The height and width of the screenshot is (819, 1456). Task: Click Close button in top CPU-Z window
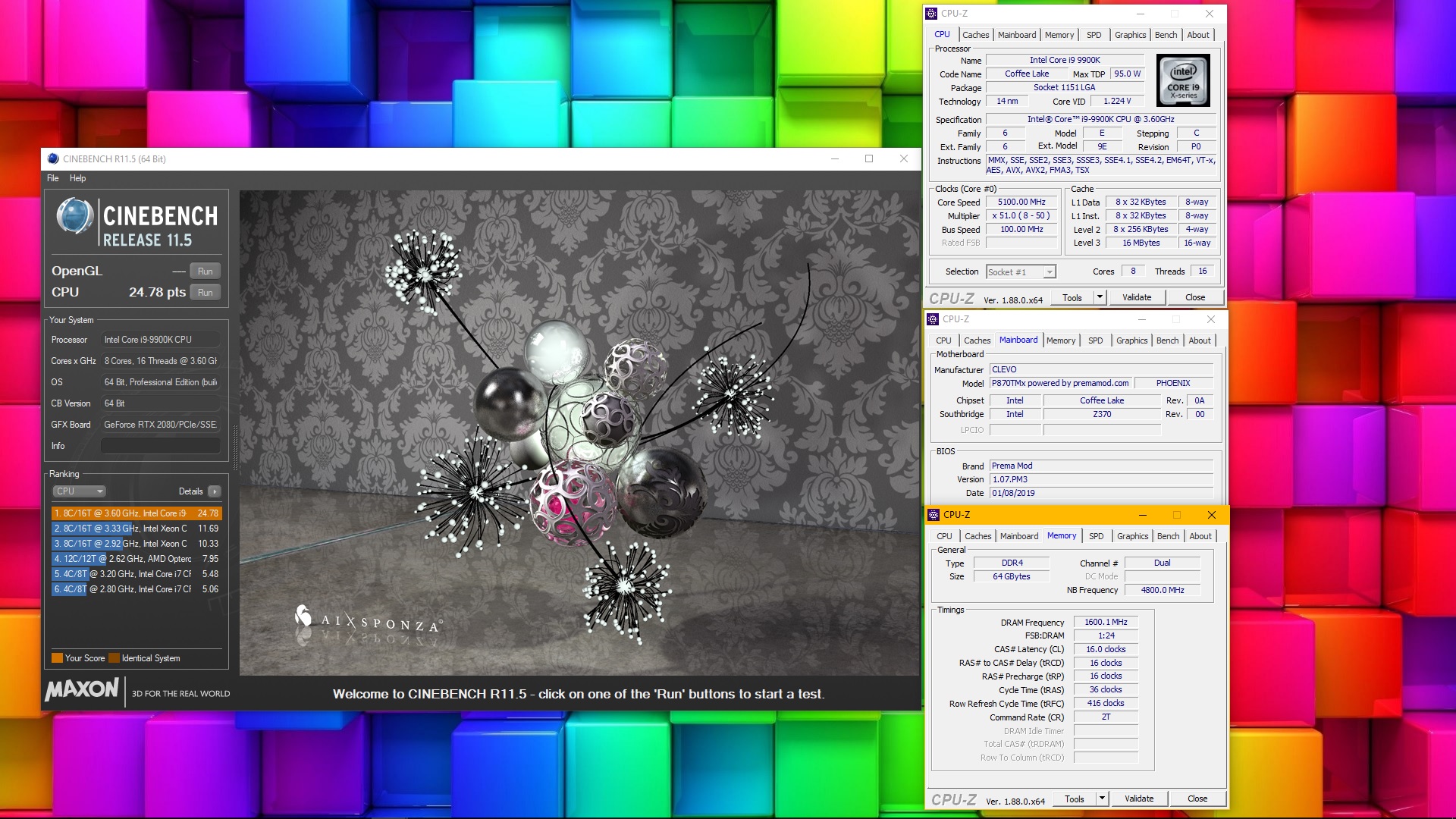pyautogui.click(x=1195, y=297)
